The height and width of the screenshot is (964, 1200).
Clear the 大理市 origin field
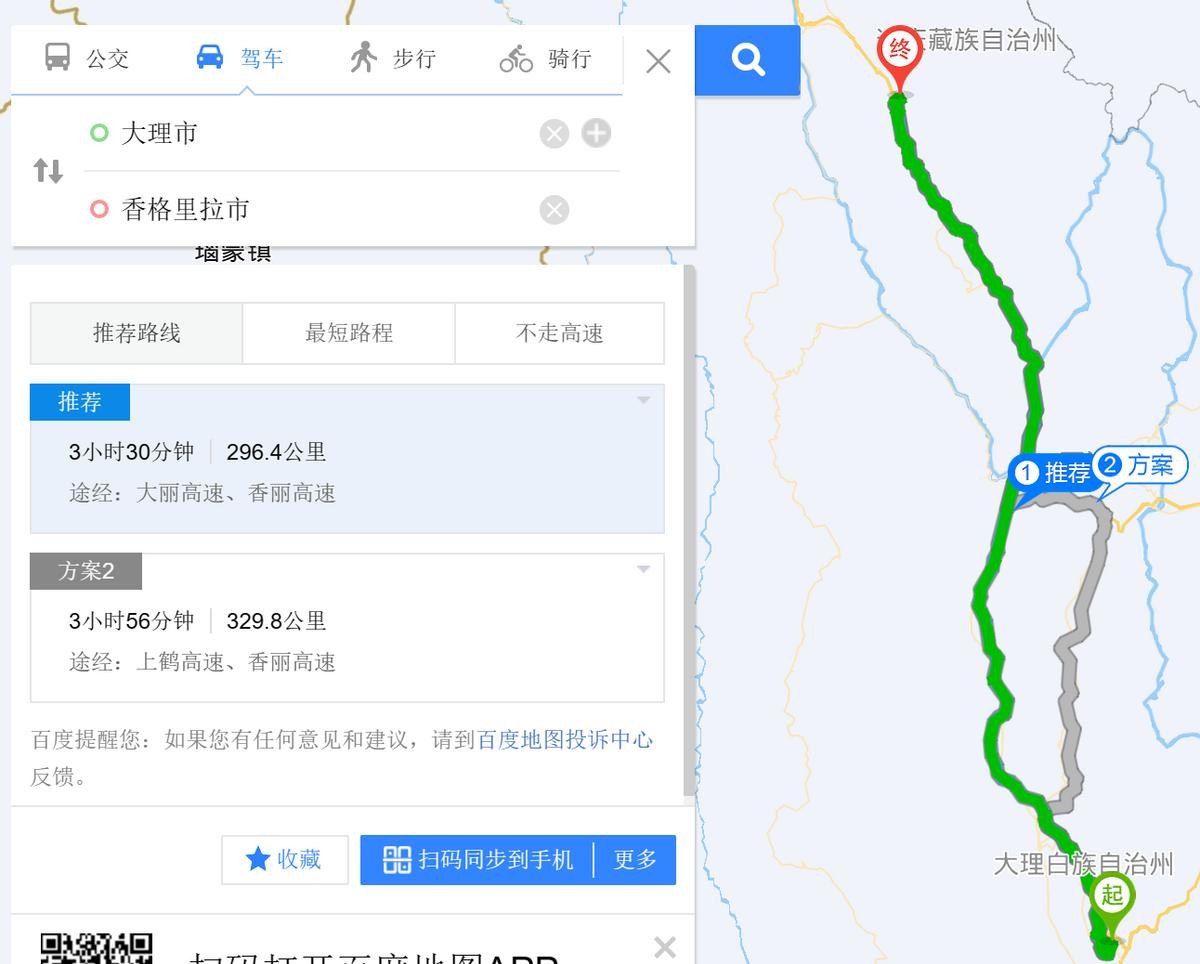click(x=554, y=133)
